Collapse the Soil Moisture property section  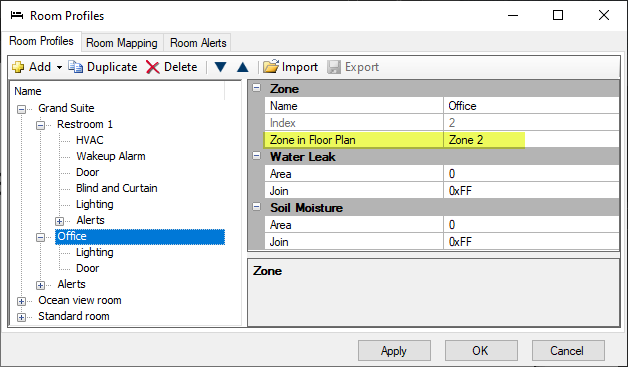pos(256,207)
